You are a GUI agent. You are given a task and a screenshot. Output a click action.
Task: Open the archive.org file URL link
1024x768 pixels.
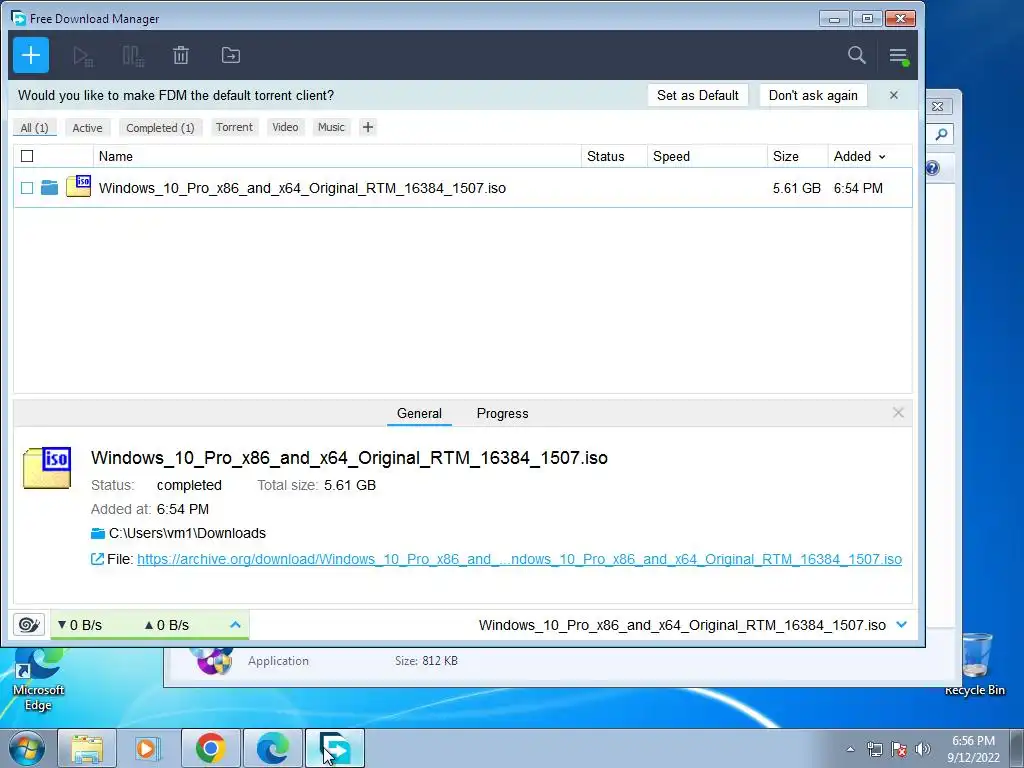pyautogui.click(x=519, y=559)
